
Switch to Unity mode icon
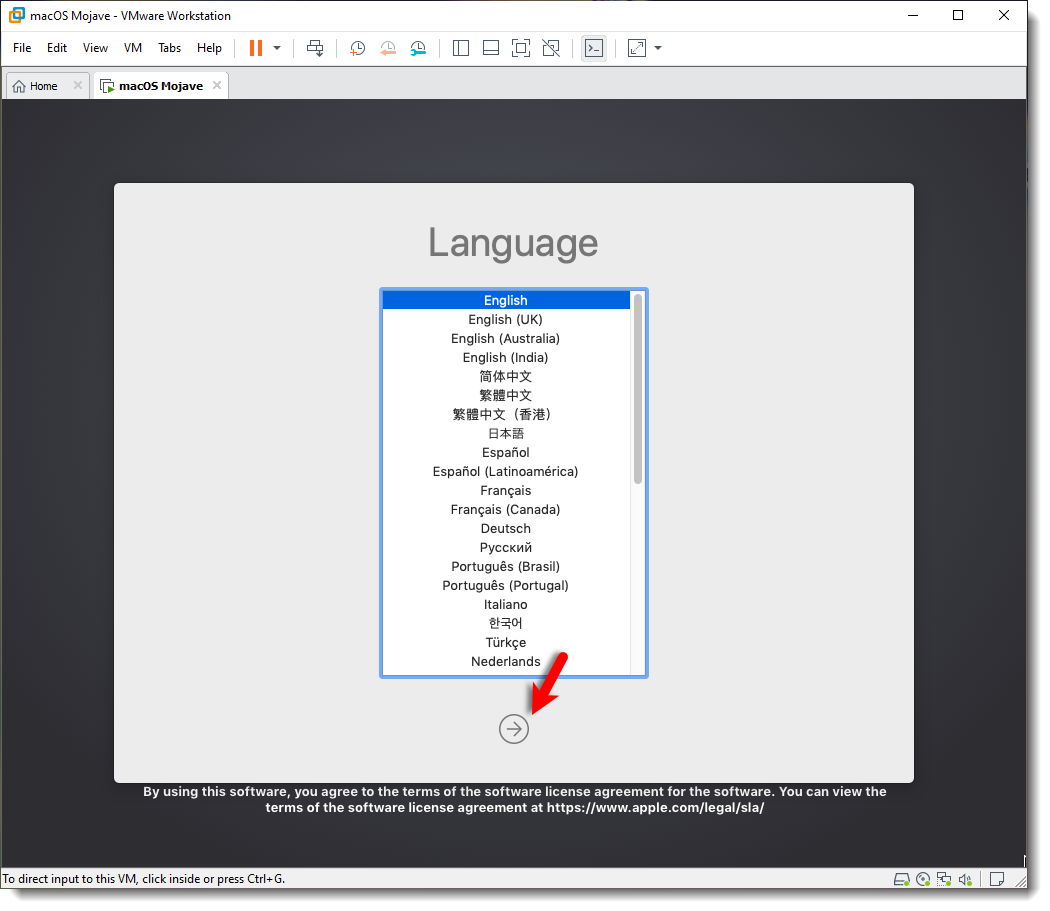(551, 48)
